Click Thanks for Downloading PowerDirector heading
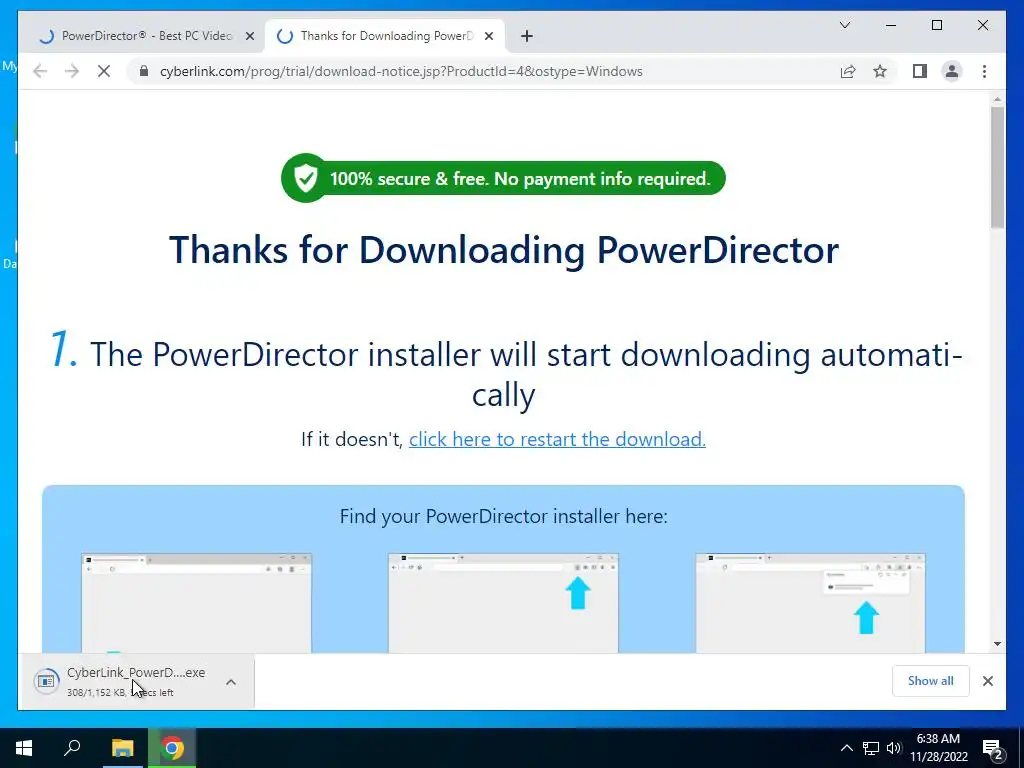 [x=504, y=249]
